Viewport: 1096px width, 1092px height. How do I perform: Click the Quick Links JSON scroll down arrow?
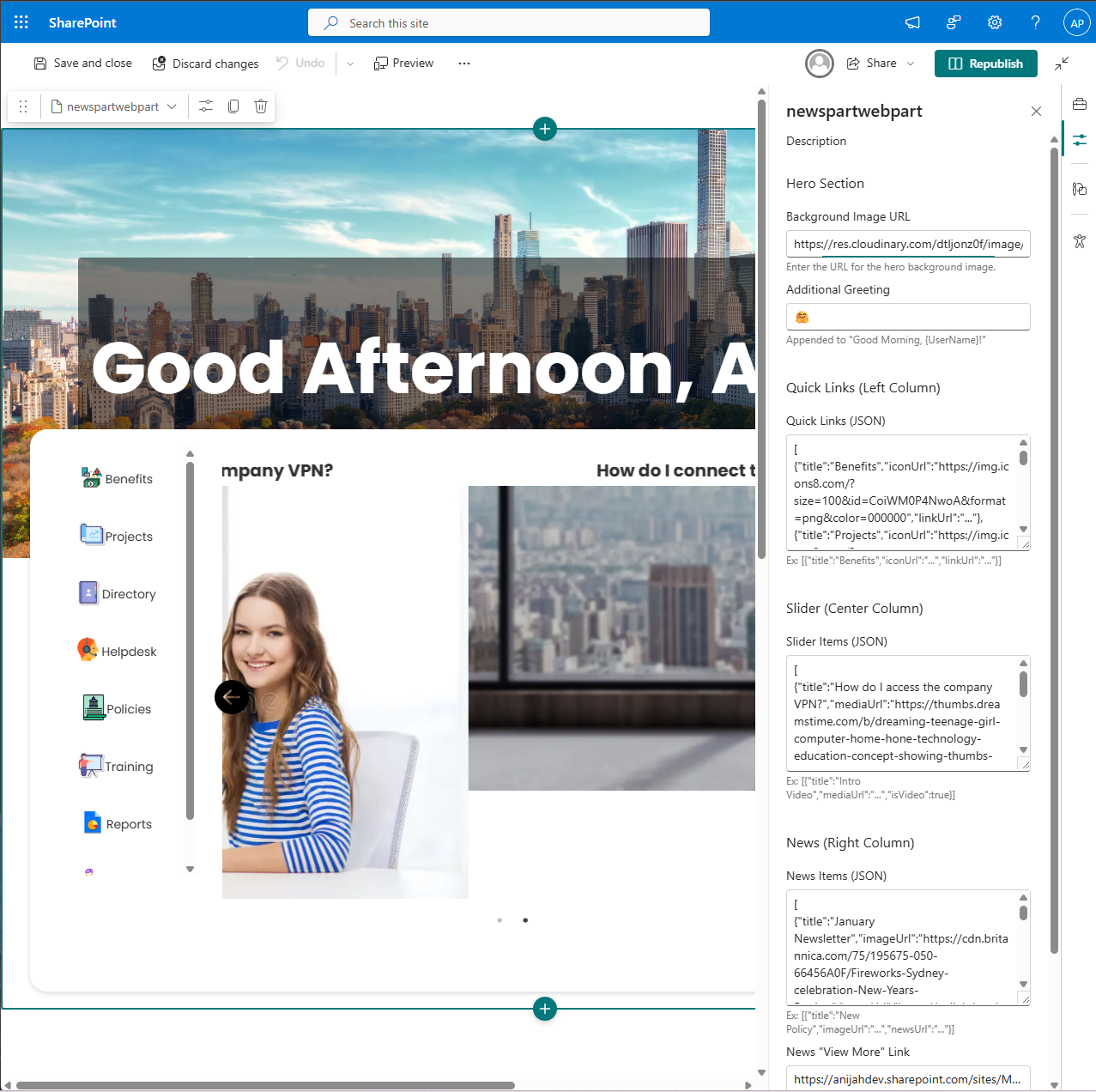[1023, 530]
